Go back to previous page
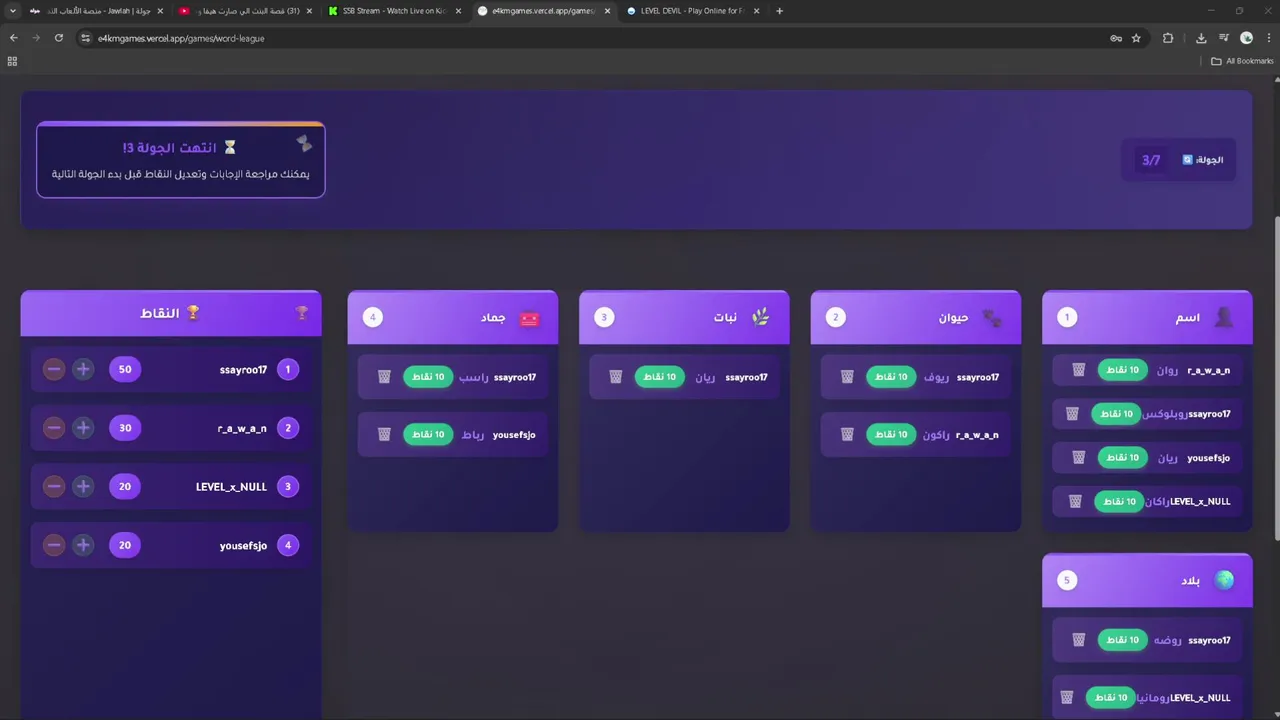 click(13, 38)
